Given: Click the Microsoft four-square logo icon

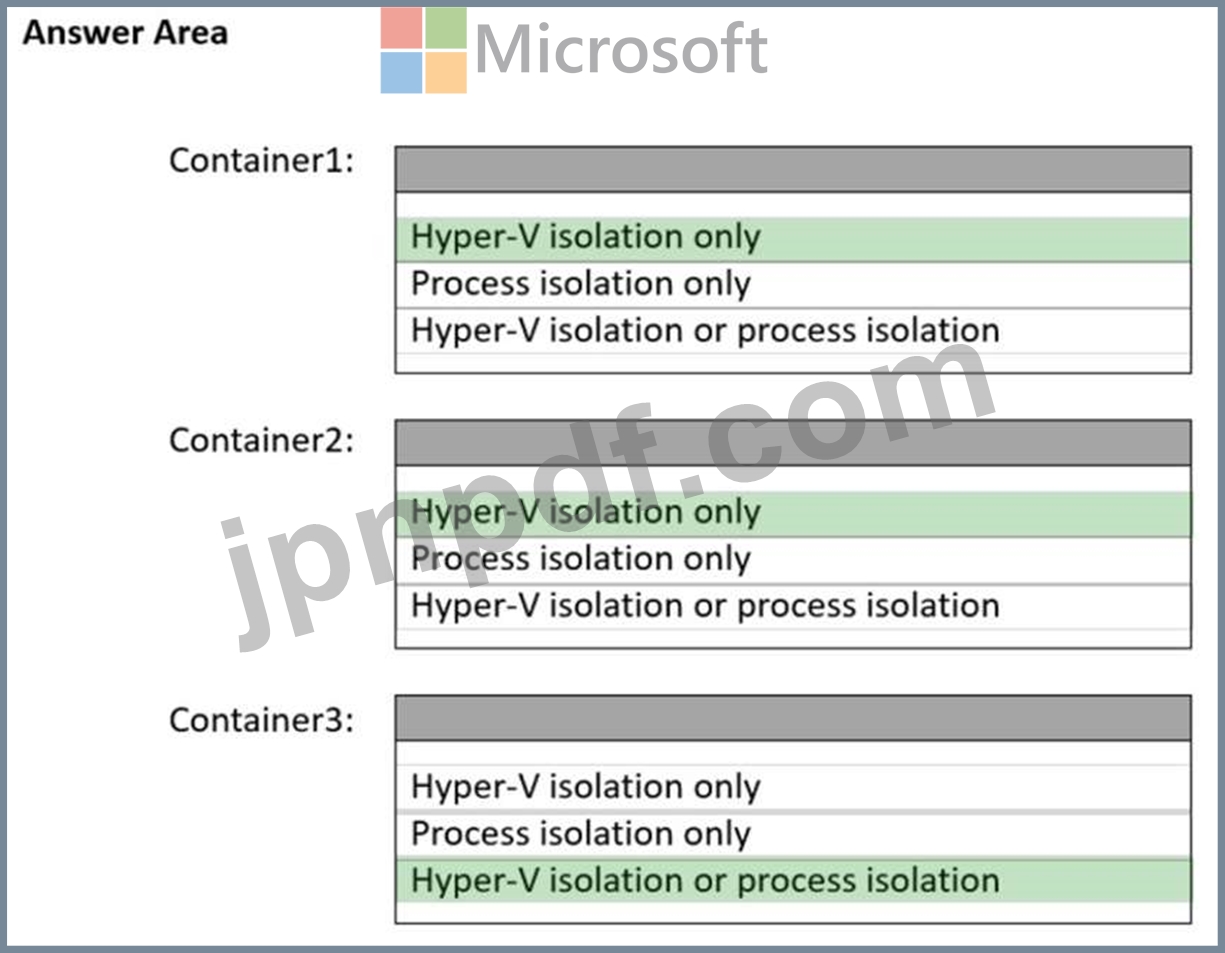Looking at the screenshot, I should point(423,50).
